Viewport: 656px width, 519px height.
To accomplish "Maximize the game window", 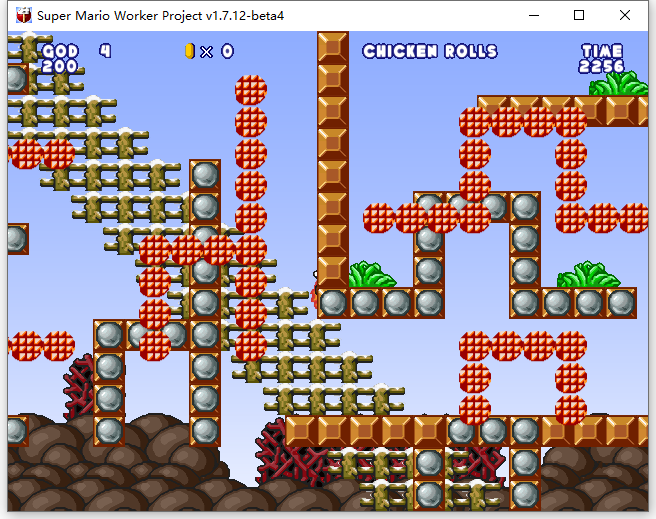I will pyautogui.click(x=579, y=15).
